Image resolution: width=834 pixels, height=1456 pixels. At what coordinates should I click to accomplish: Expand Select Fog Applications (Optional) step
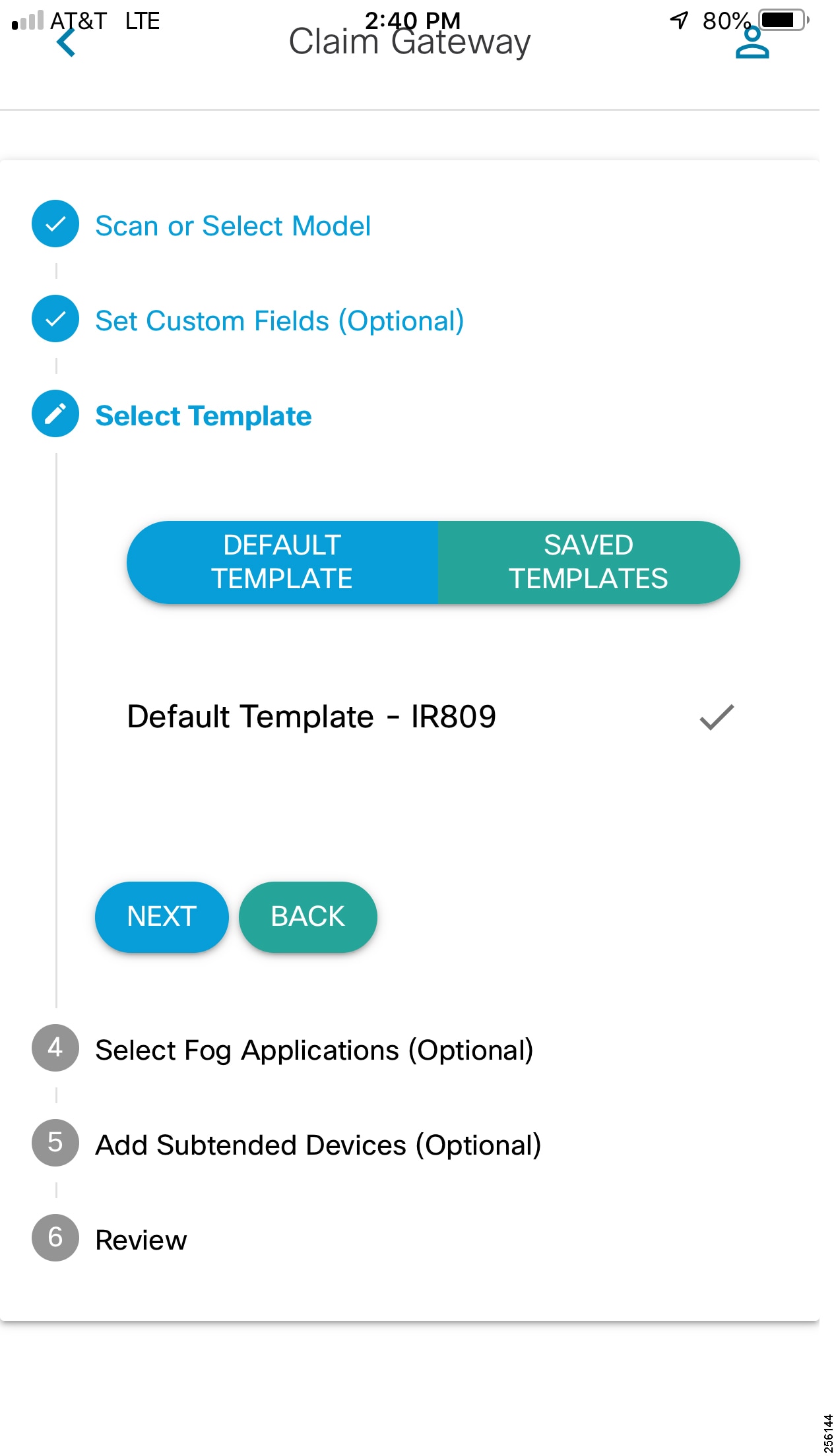tap(314, 1050)
